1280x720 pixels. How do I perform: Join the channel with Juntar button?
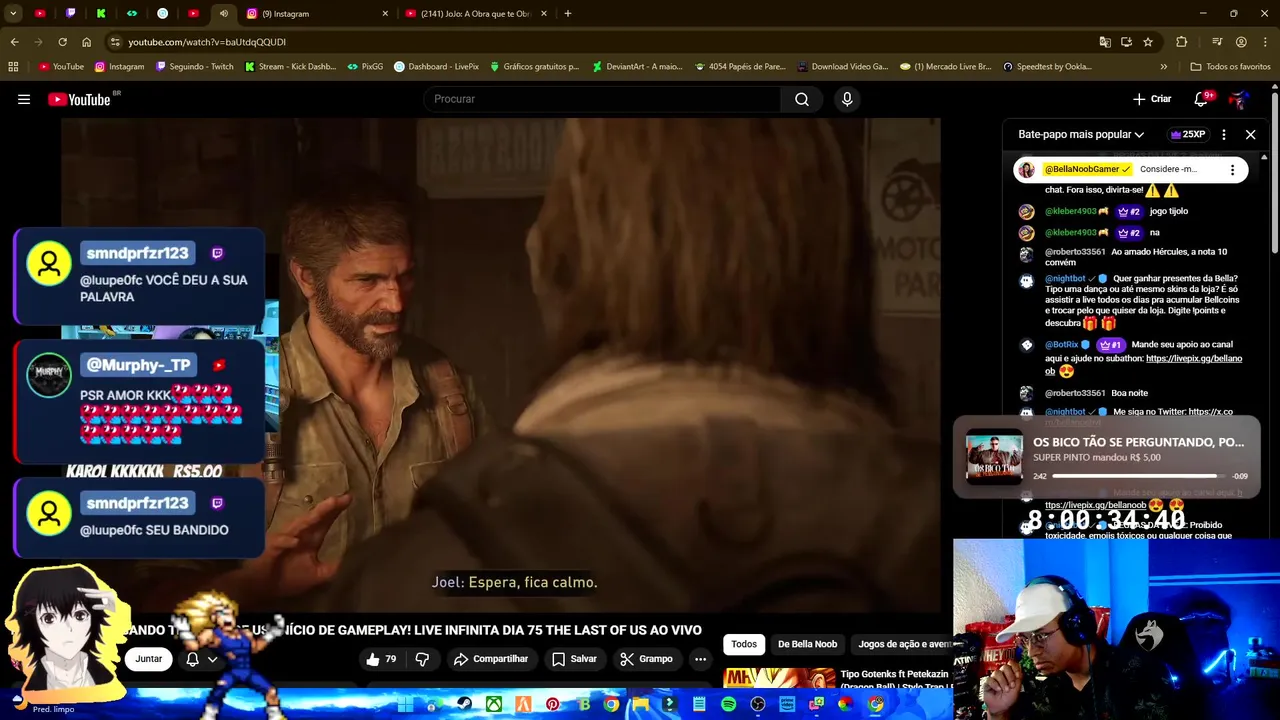pyautogui.click(x=148, y=659)
